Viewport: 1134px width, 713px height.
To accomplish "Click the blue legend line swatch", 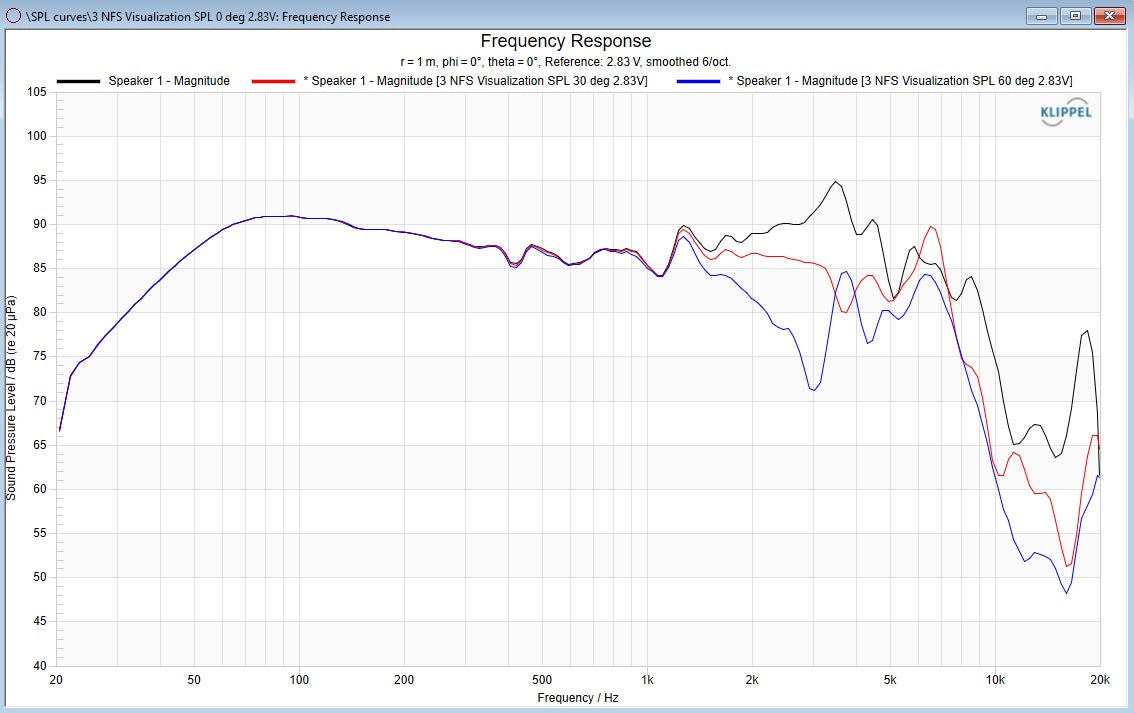I will tap(699, 81).
